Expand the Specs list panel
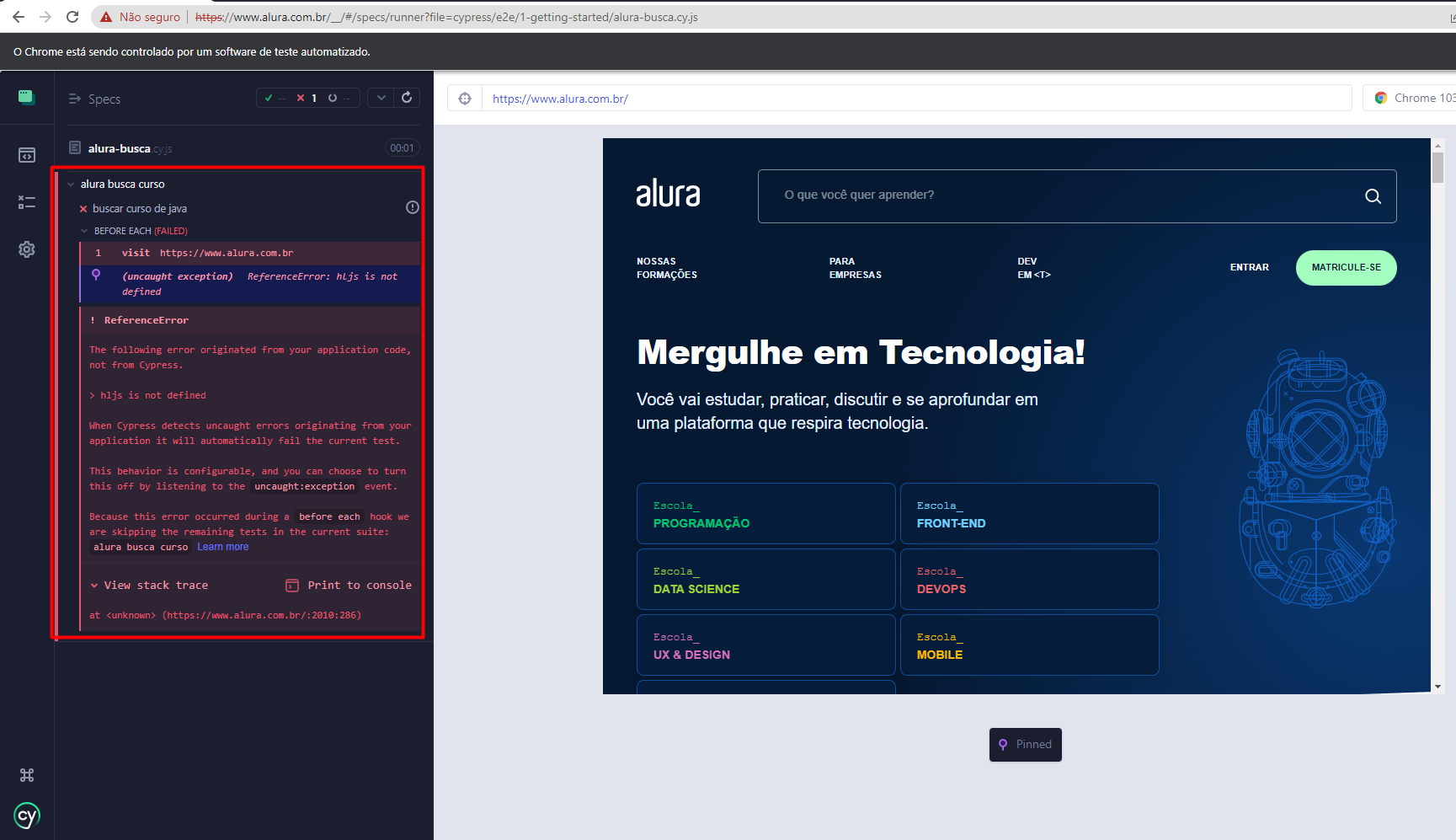 pyautogui.click(x=94, y=99)
